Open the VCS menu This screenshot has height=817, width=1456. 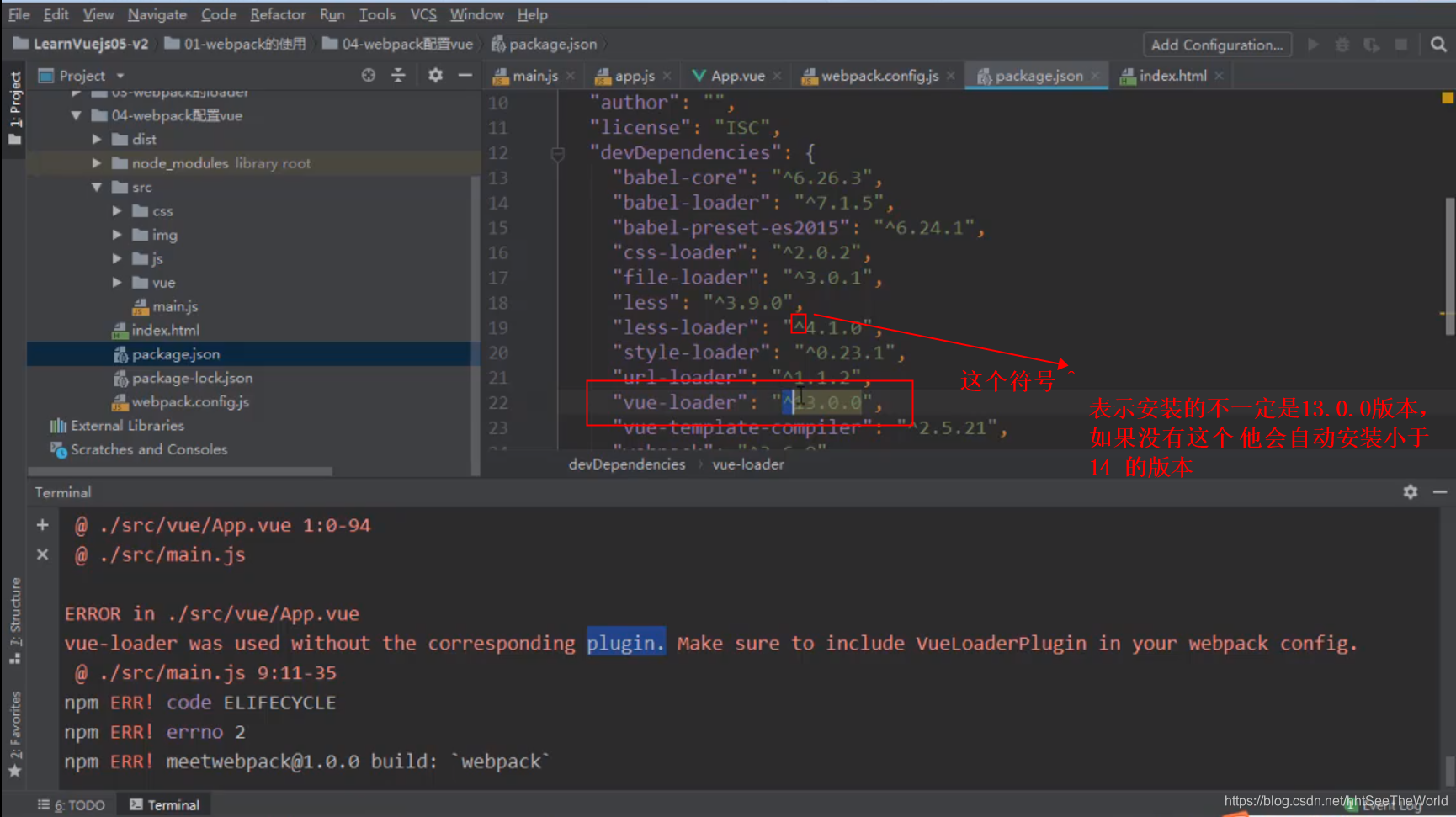422,14
